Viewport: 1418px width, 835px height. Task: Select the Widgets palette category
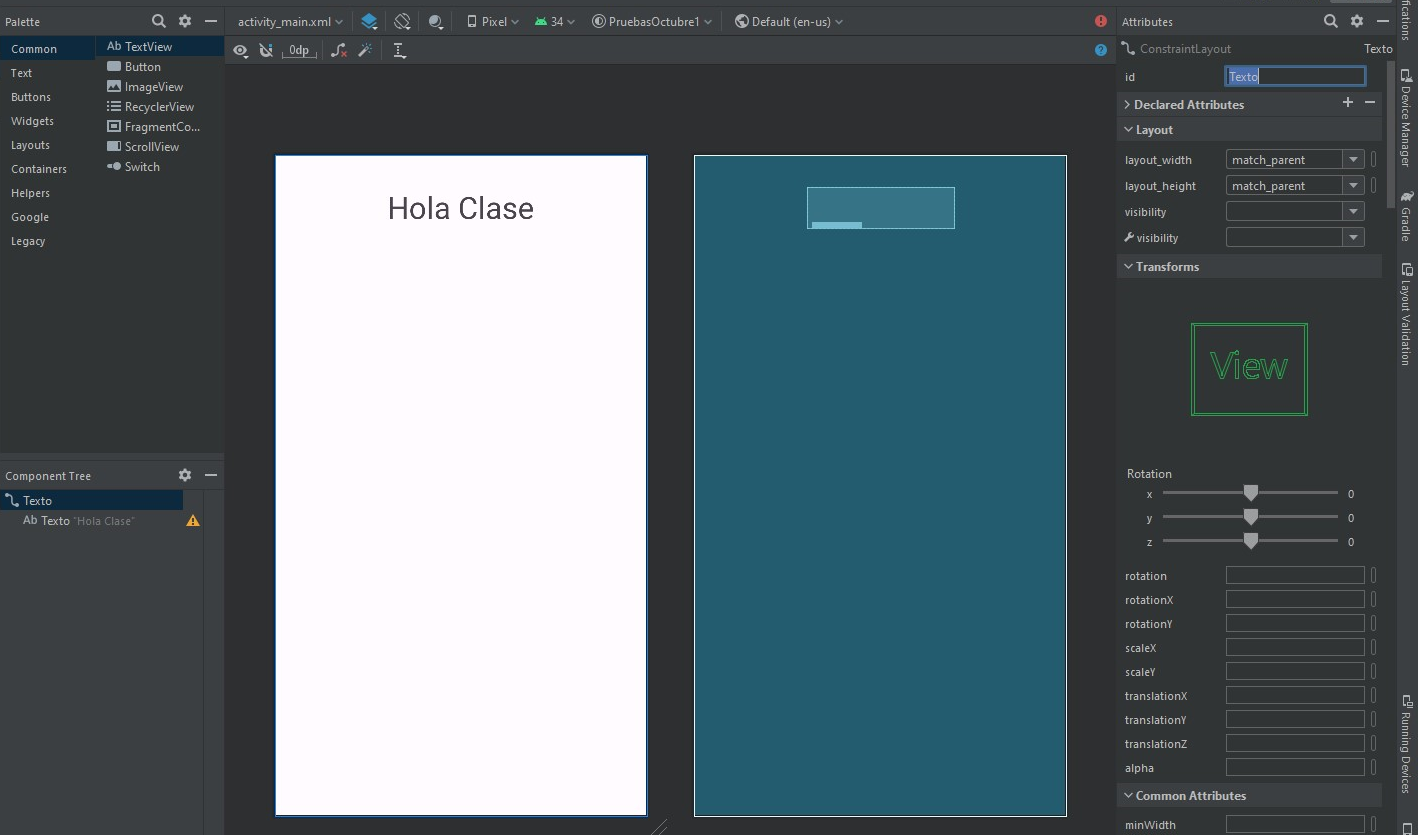tap(32, 121)
